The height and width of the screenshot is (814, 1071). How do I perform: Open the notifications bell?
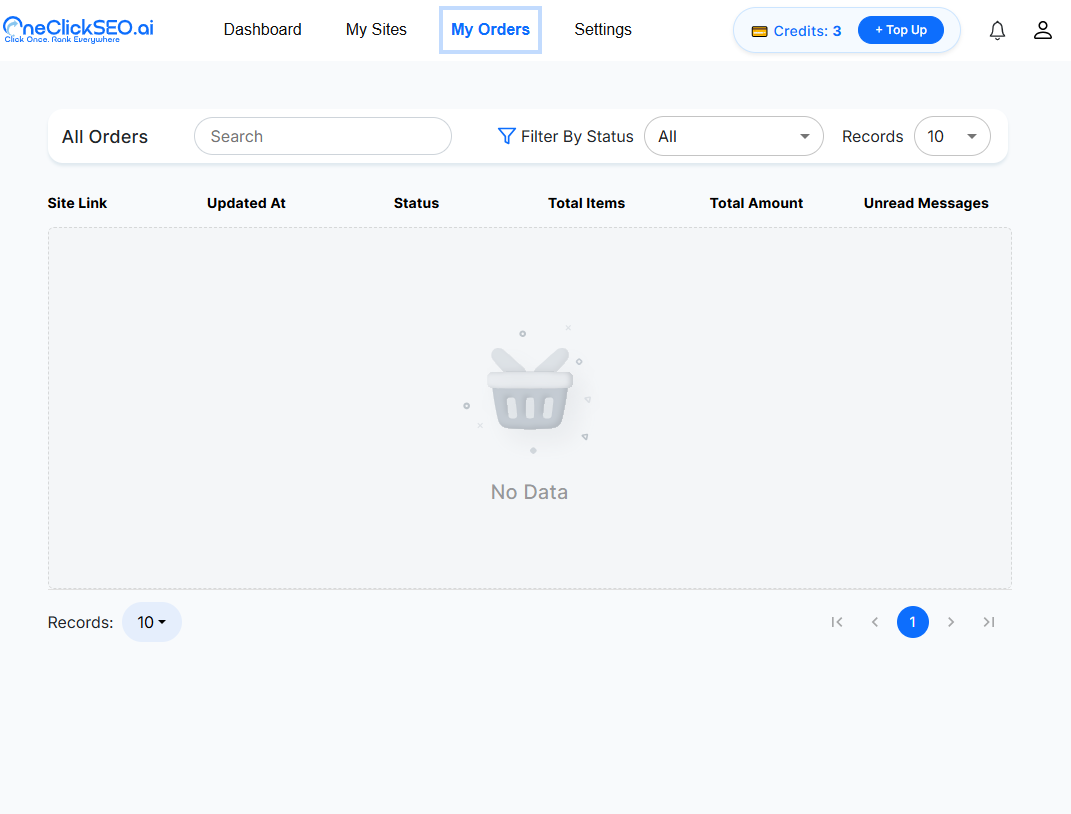[997, 30]
